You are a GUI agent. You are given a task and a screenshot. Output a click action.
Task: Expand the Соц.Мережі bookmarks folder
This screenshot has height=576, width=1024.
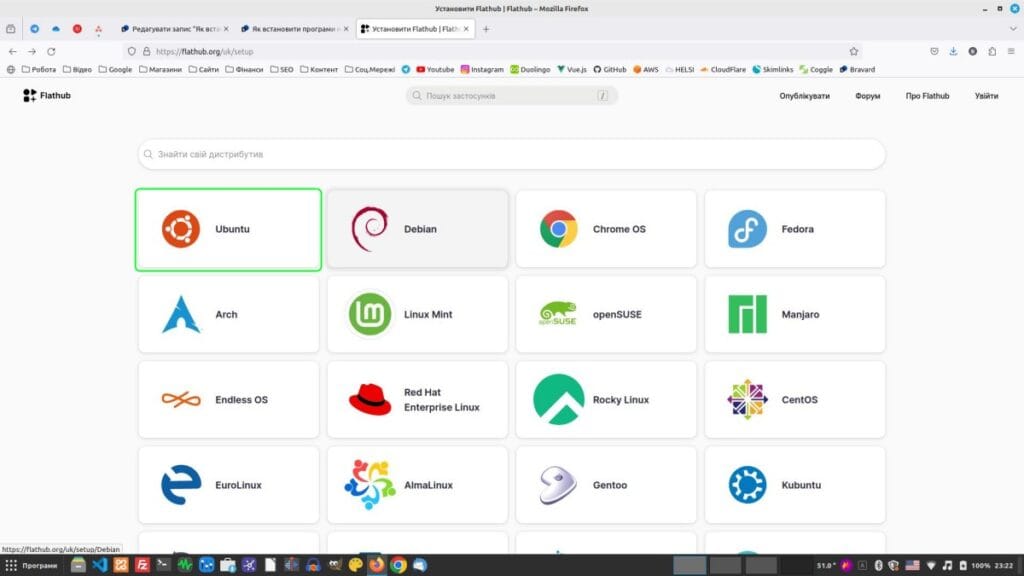[370, 70]
